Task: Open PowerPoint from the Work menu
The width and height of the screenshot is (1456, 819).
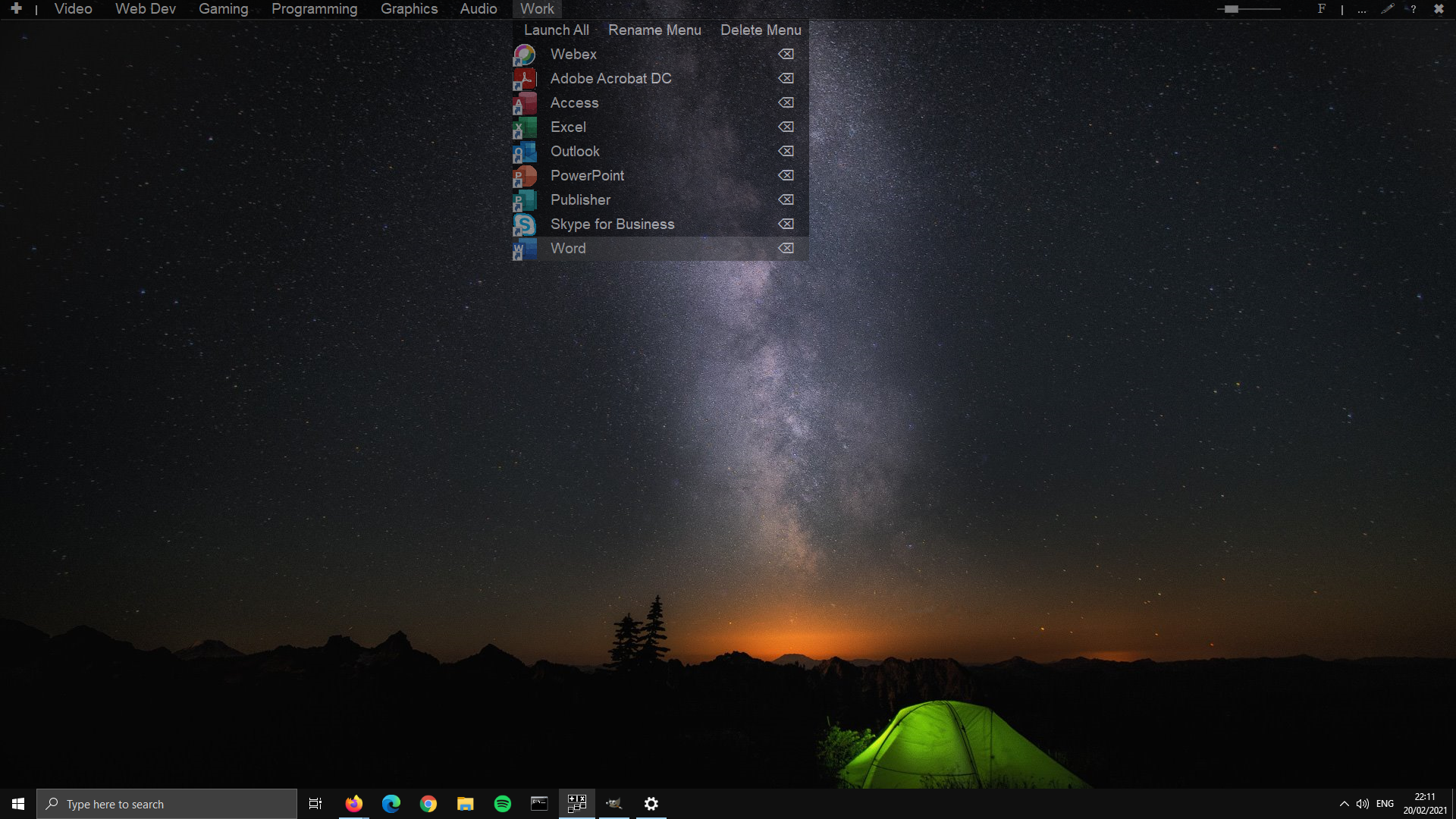Action: (587, 176)
